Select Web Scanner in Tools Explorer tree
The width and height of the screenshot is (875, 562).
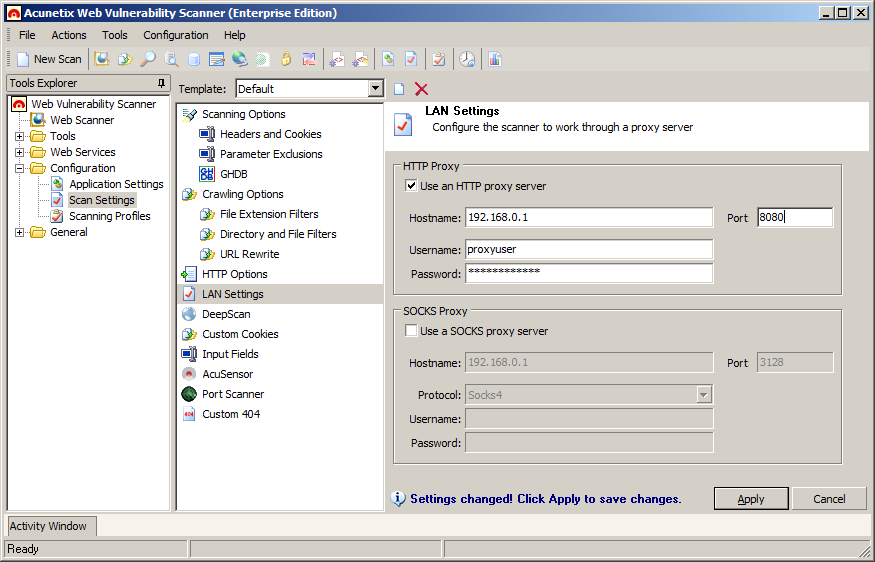coord(81,120)
